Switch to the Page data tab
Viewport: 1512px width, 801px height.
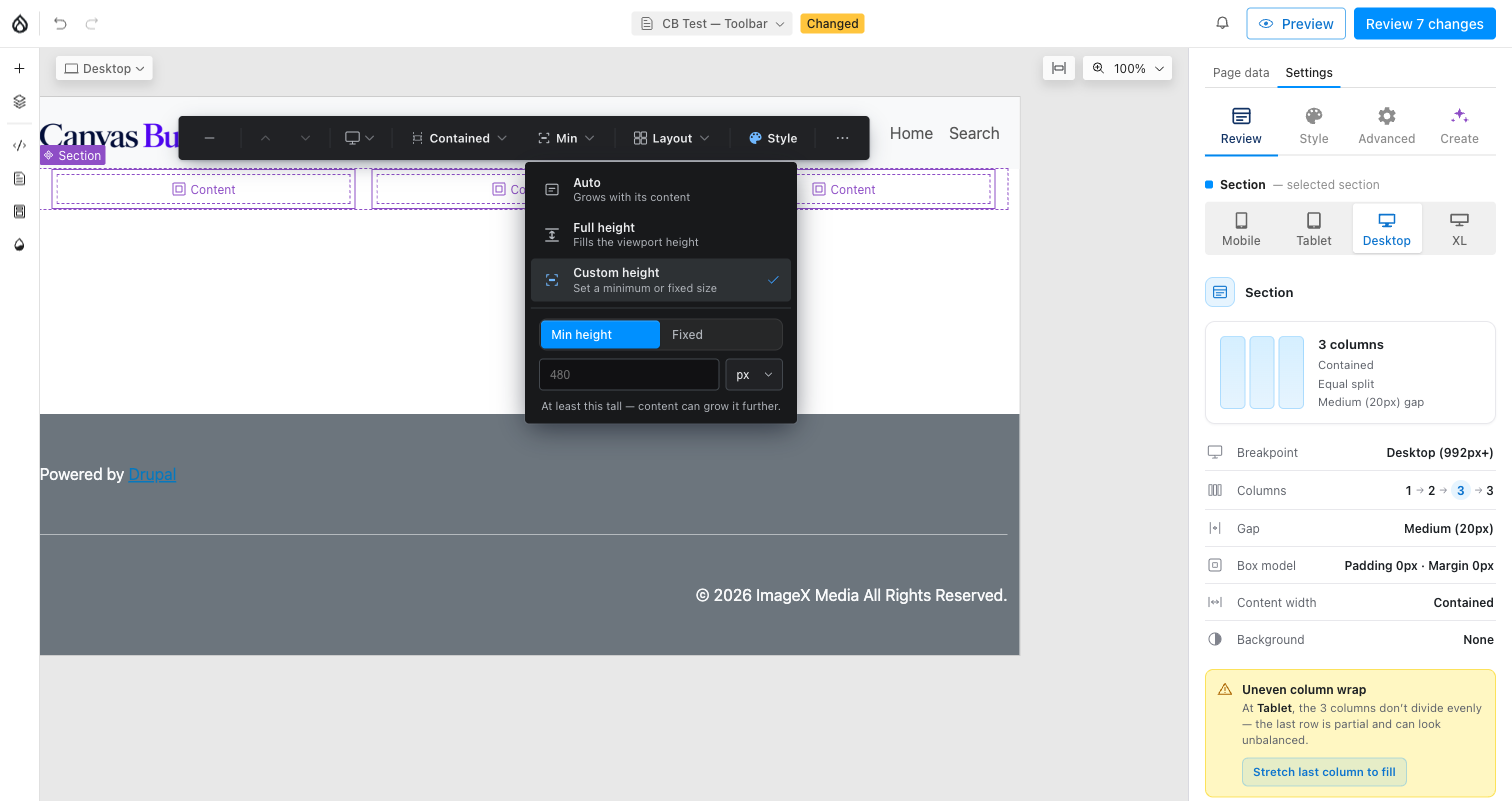[1241, 72]
